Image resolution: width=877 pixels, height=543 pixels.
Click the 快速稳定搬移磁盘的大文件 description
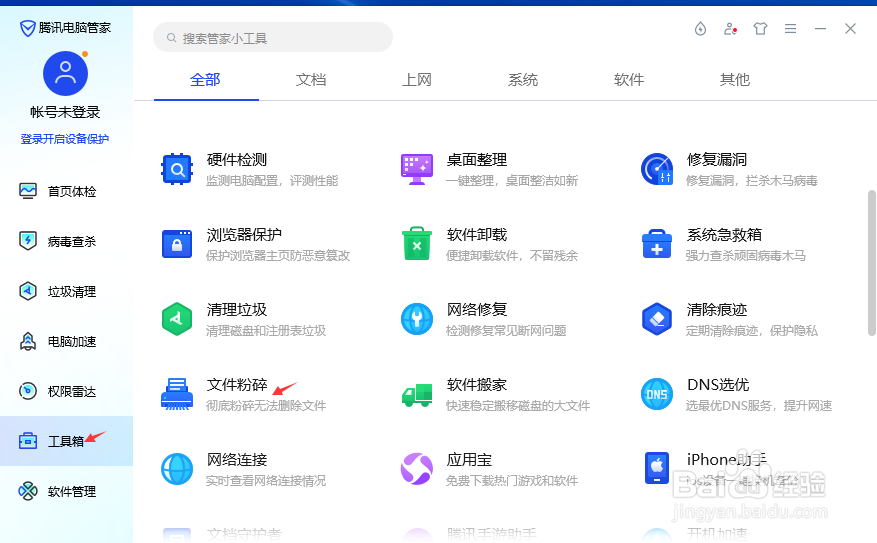tap(518, 405)
